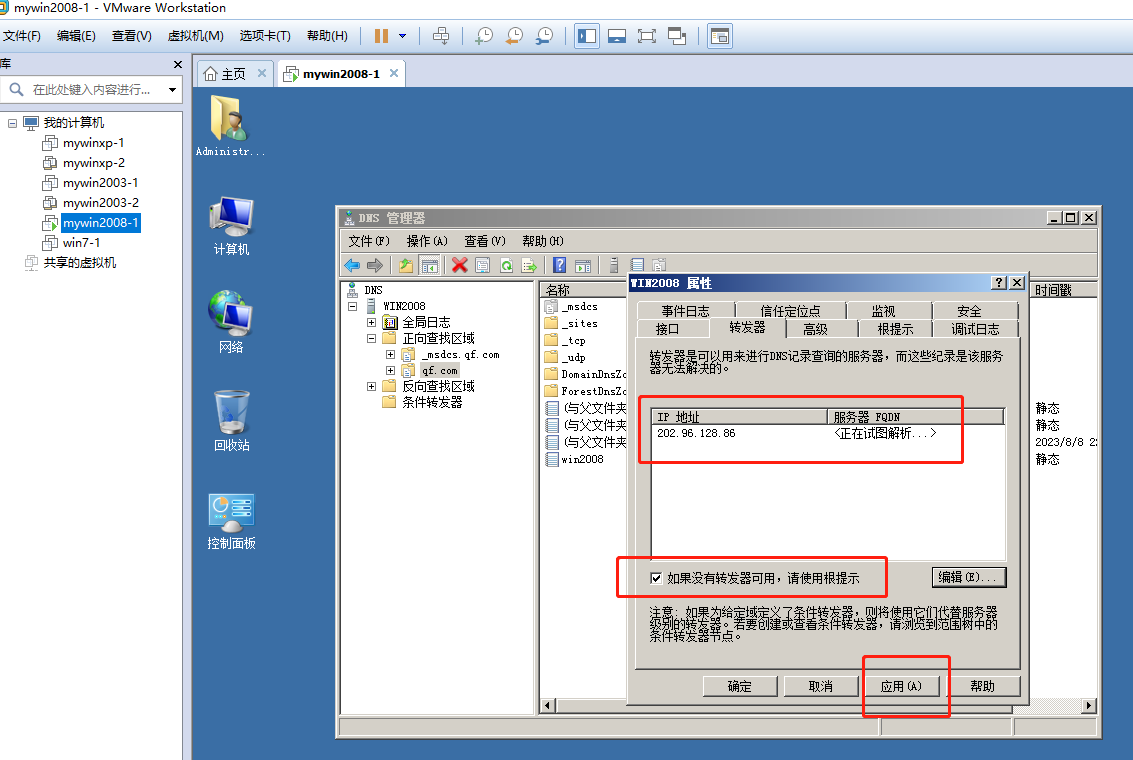This screenshot has width=1133, height=760.
Task: Select forwarder IP 202.96.128.86 row
Action: (x=827, y=433)
